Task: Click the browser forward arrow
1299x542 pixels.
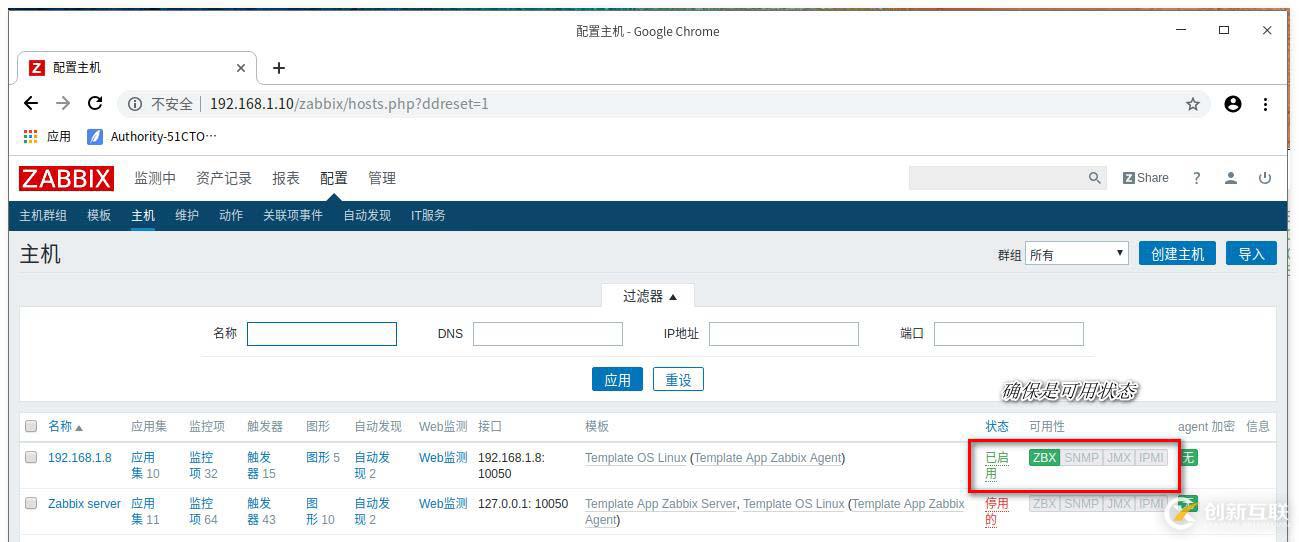Action: coord(63,103)
